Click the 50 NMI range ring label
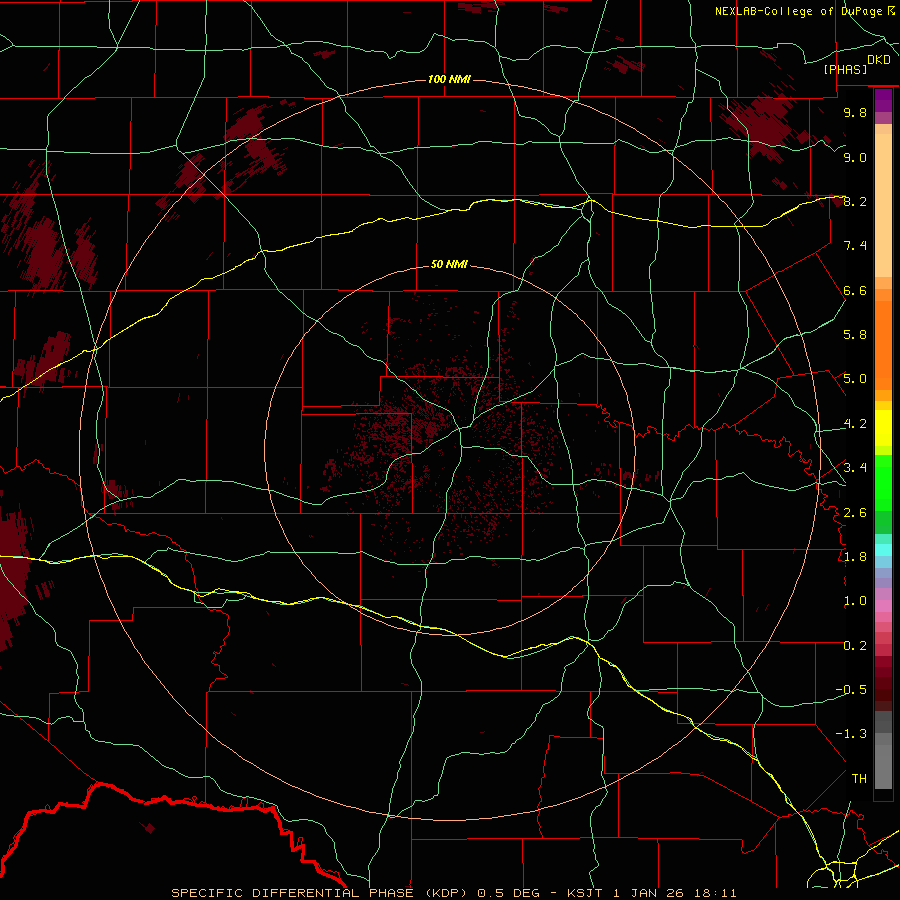 pyautogui.click(x=449, y=265)
